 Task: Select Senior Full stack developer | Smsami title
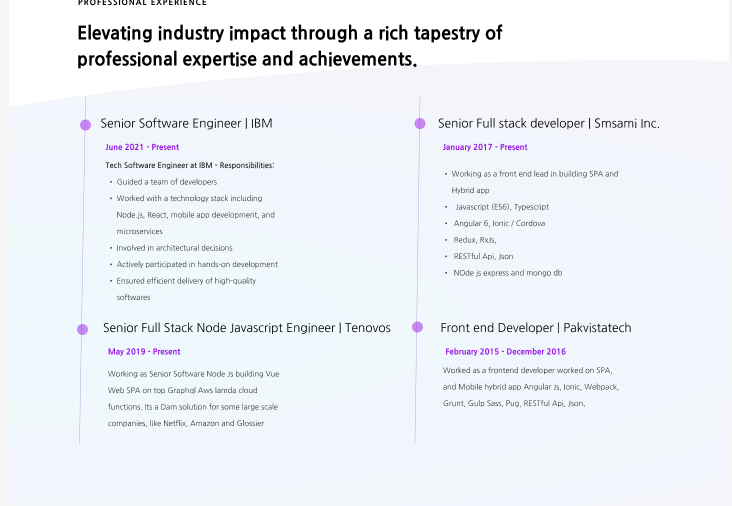pyautogui.click(x=549, y=123)
